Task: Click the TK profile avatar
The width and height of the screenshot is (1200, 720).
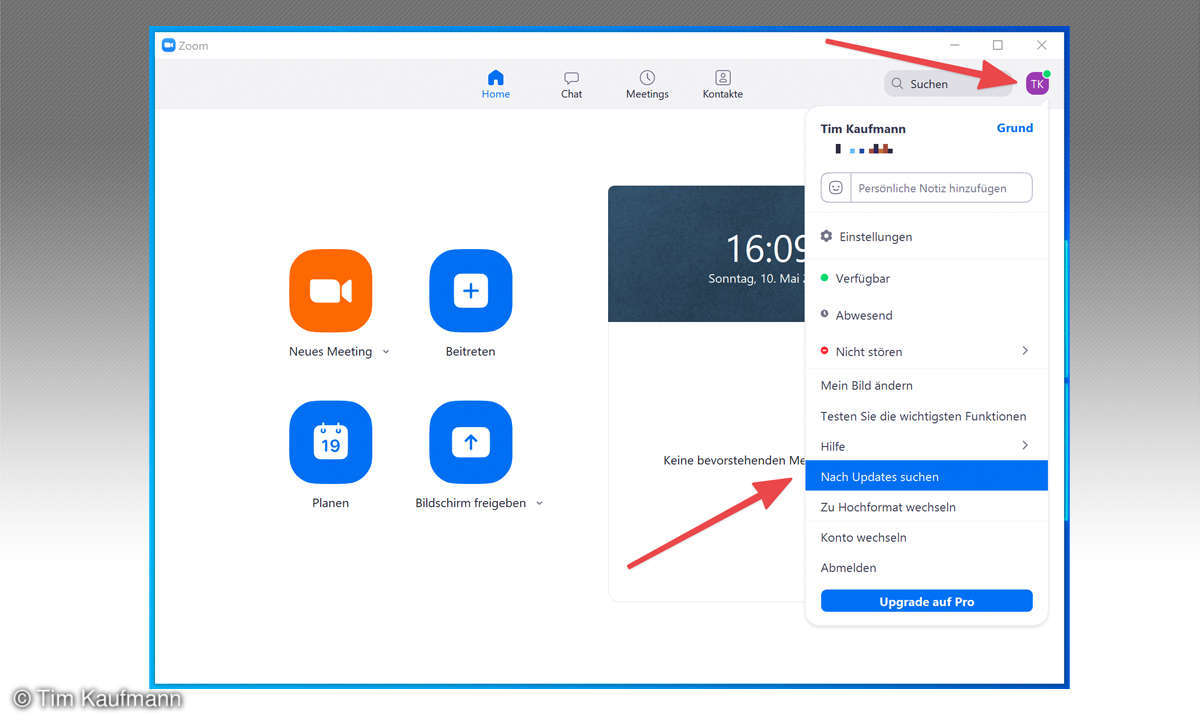Action: (1037, 84)
